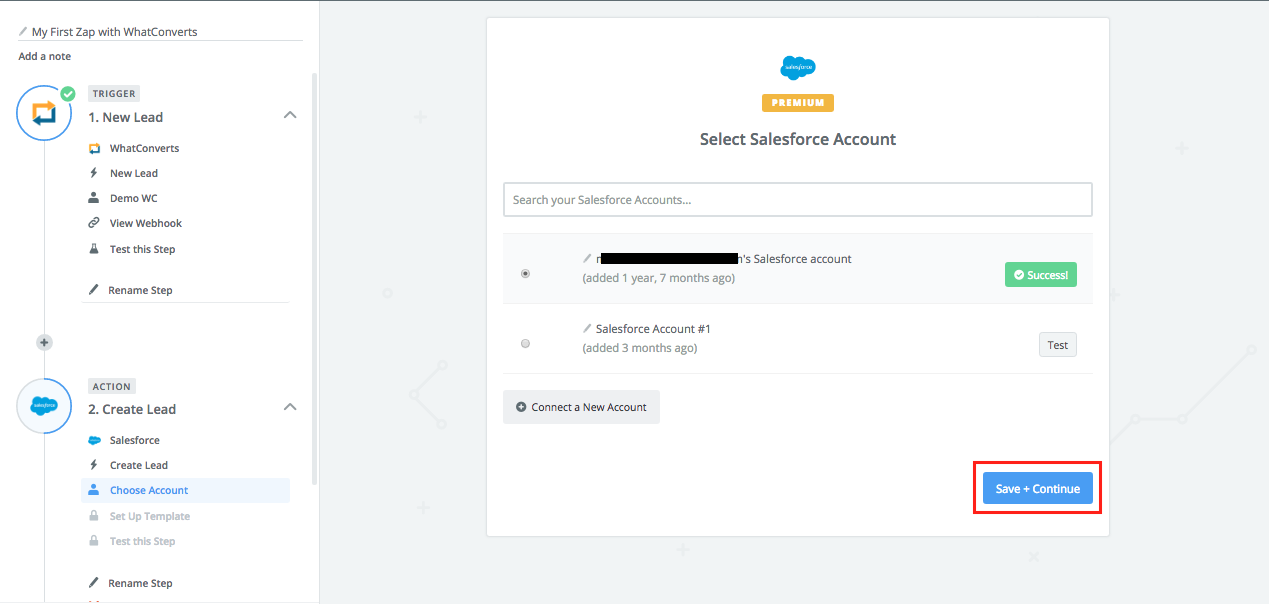Select Salesforce Account #1 radio button
This screenshot has height=604, width=1269.
[526, 343]
